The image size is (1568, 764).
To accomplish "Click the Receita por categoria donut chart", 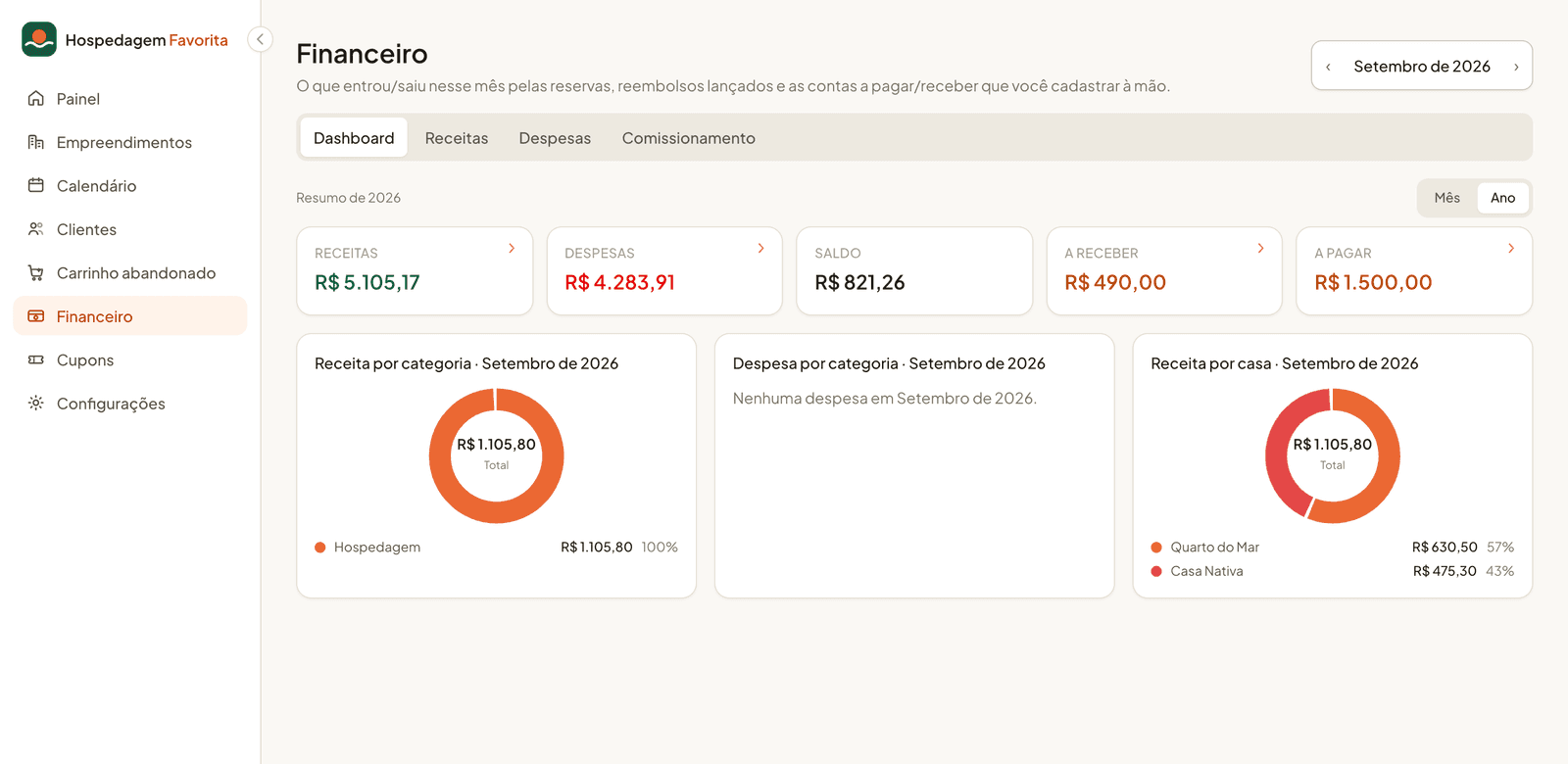I will coord(496,455).
